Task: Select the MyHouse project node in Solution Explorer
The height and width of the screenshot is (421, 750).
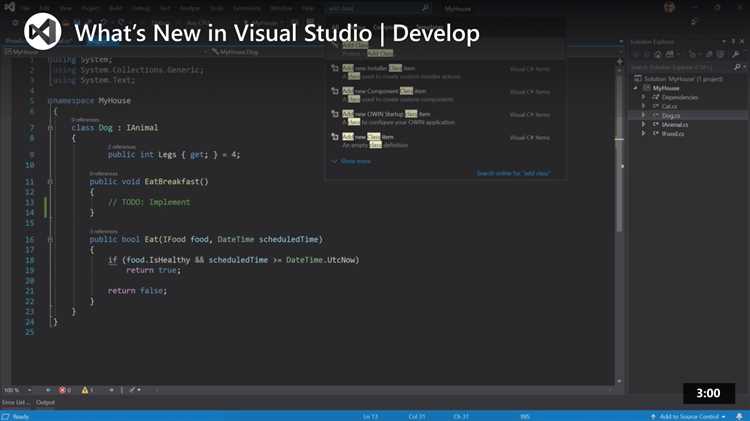Action: [666, 88]
